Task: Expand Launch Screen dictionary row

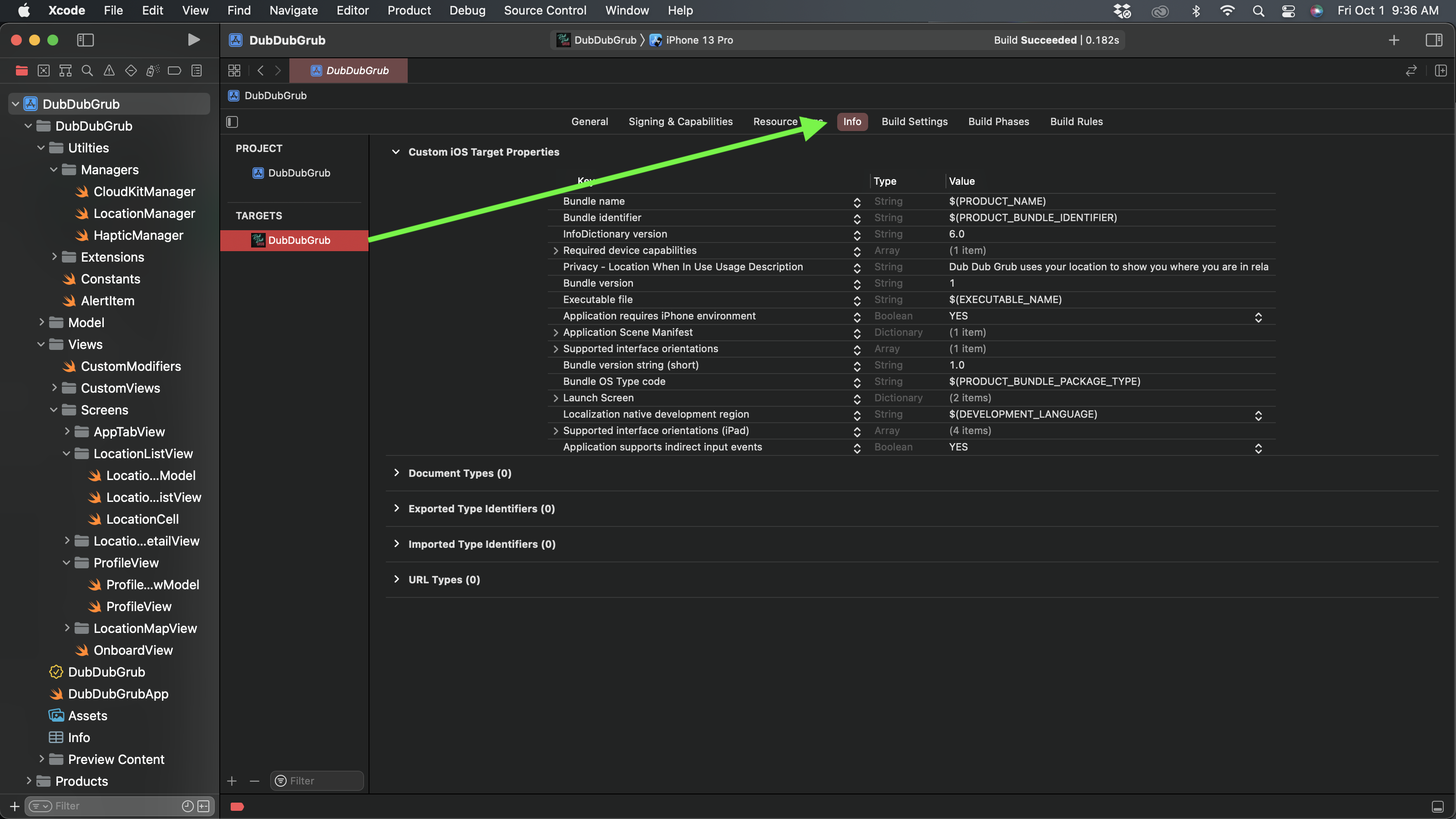Action: coord(556,398)
